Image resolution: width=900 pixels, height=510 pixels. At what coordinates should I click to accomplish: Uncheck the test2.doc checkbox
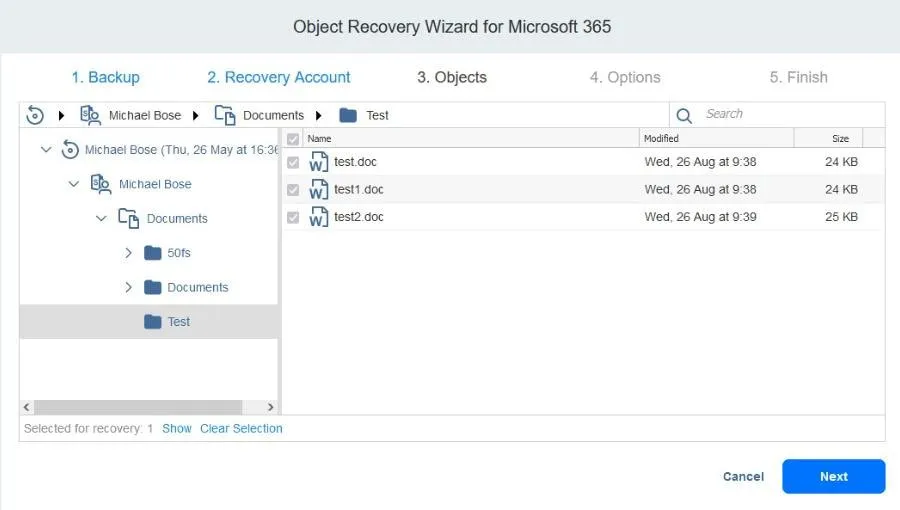(293, 217)
